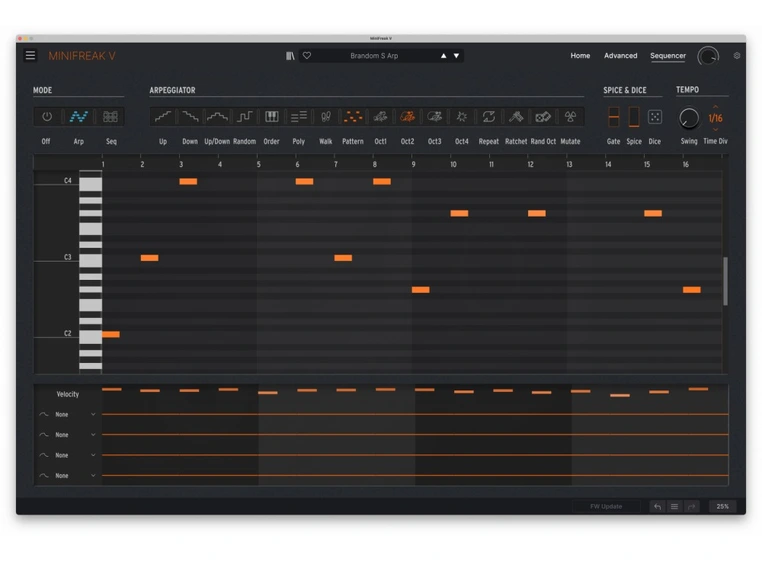762x562 pixels.
Task: Toggle the Rand Oct modifier icon
Action: pyautogui.click(x=543, y=117)
